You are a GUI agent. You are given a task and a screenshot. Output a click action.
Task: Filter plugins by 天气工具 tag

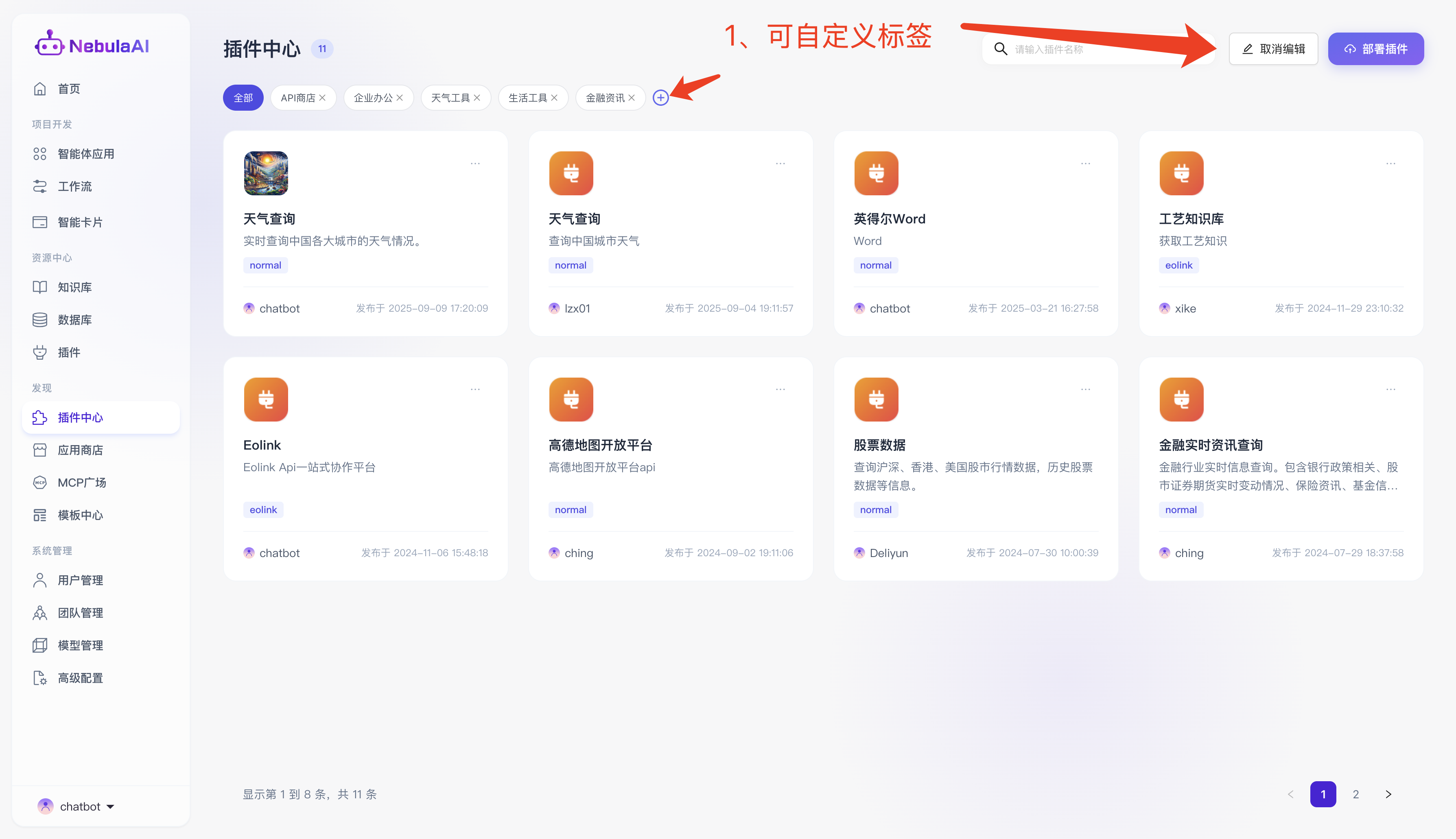click(x=450, y=97)
